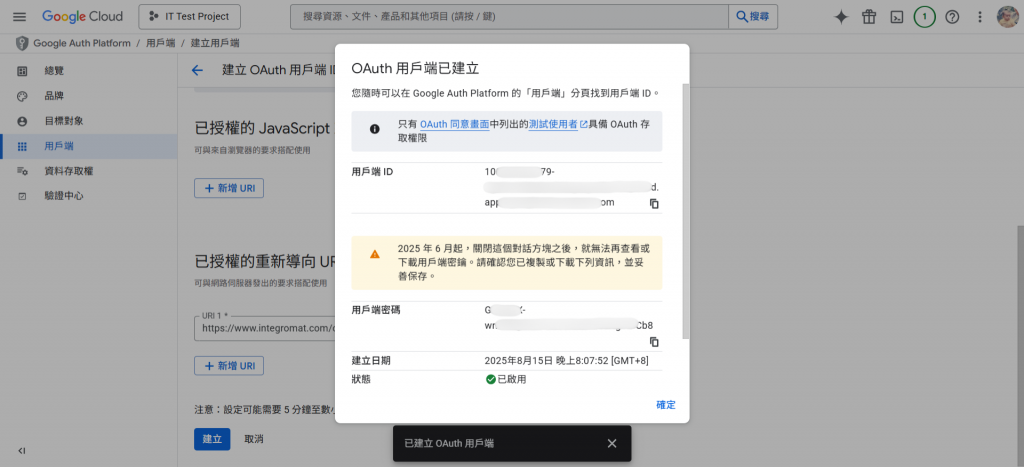The image size is (1024, 467).
Task: Click the 目標對象 person icon
Action: click(22, 121)
